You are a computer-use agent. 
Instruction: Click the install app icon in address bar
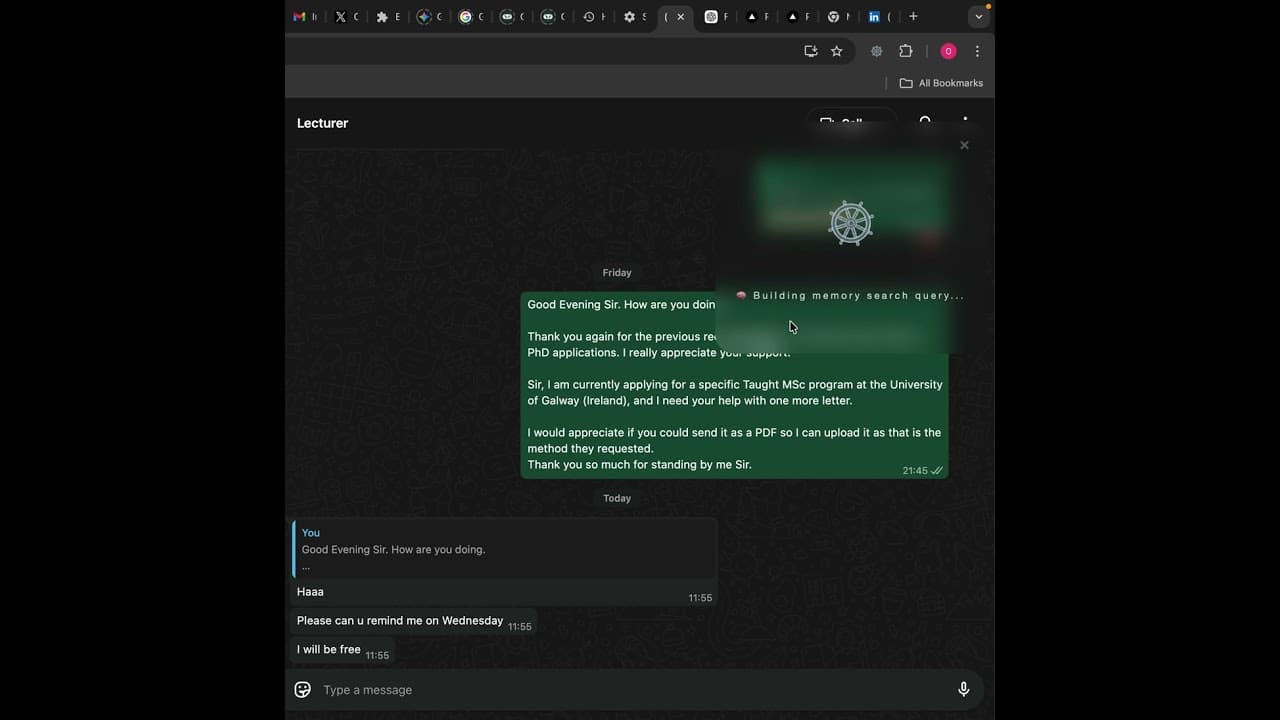point(811,51)
